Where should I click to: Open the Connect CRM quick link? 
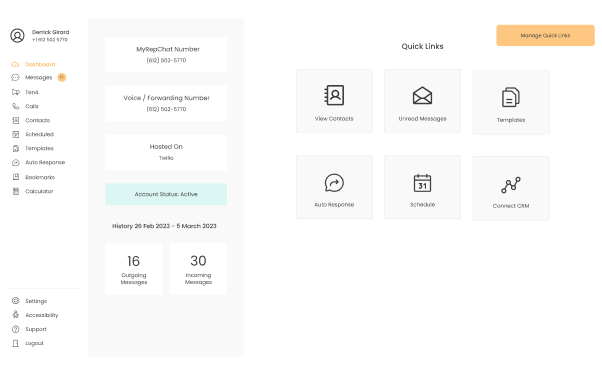click(x=511, y=188)
